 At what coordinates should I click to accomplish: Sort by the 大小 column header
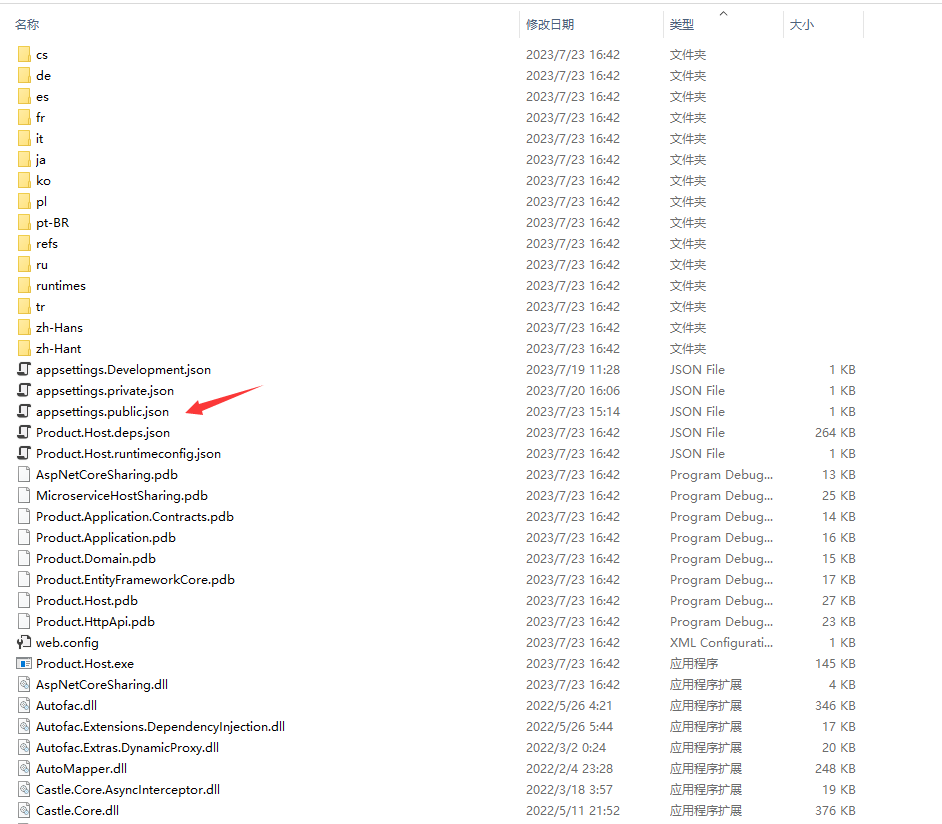click(x=801, y=25)
